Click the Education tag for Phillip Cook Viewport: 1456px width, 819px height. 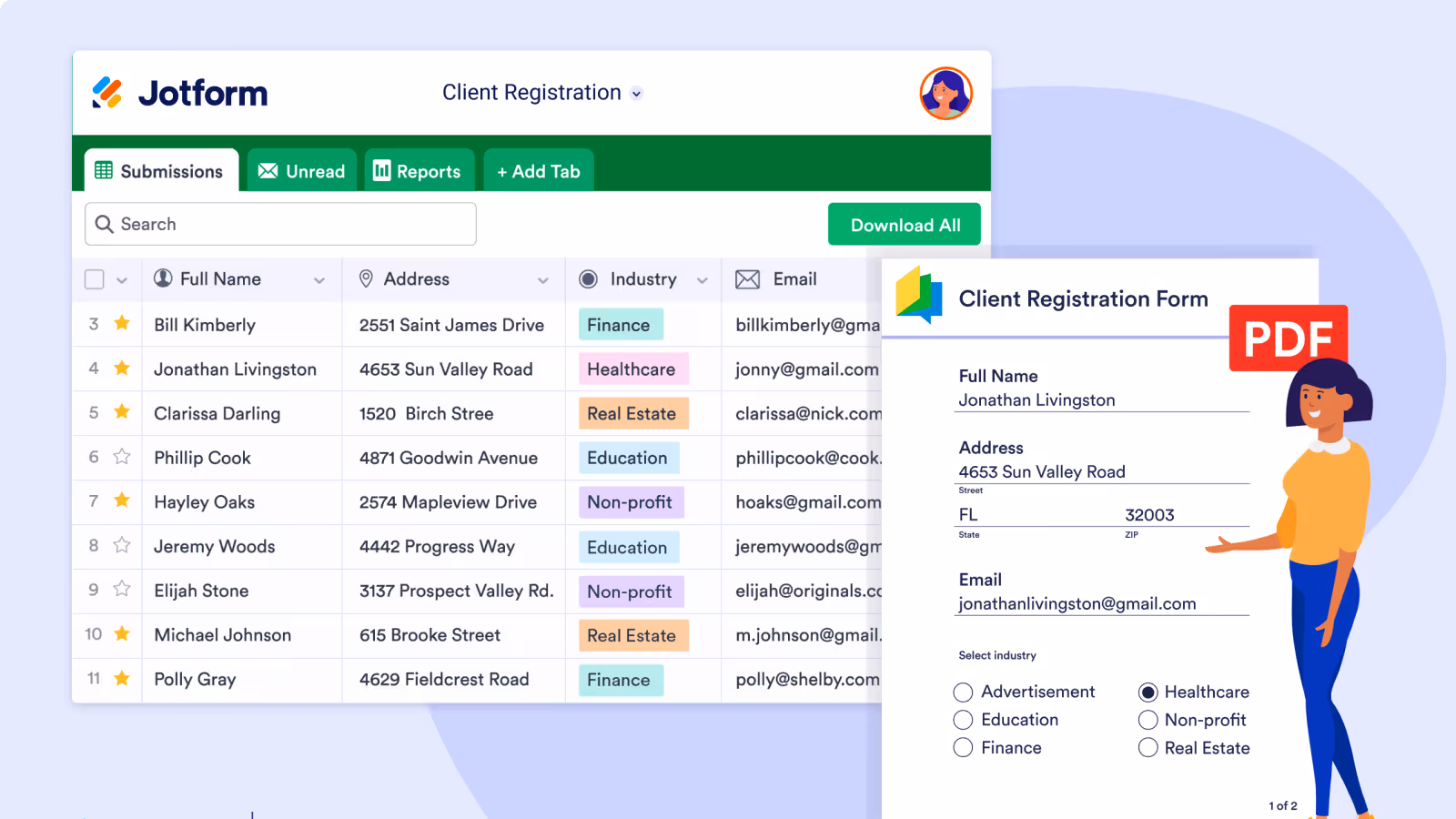[x=629, y=458]
